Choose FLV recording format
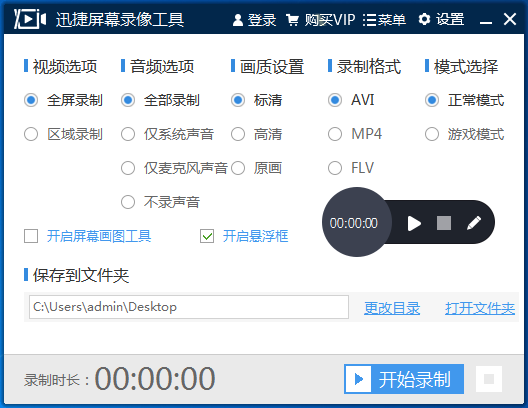The image size is (528, 408). pos(351,168)
